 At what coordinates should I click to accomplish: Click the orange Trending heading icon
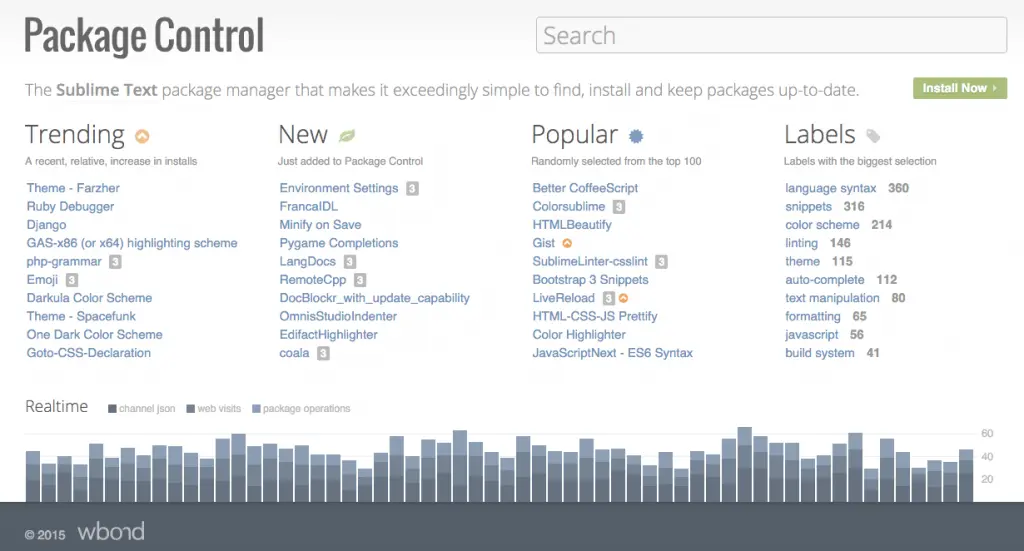[142, 136]
